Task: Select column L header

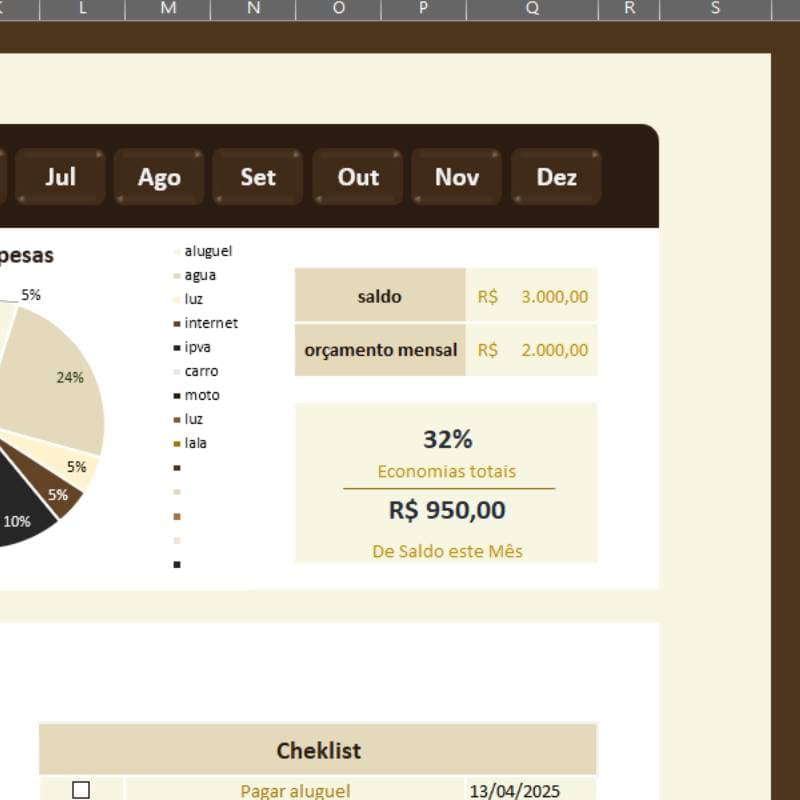Action: pyautogui.click(x=82, y=9)
